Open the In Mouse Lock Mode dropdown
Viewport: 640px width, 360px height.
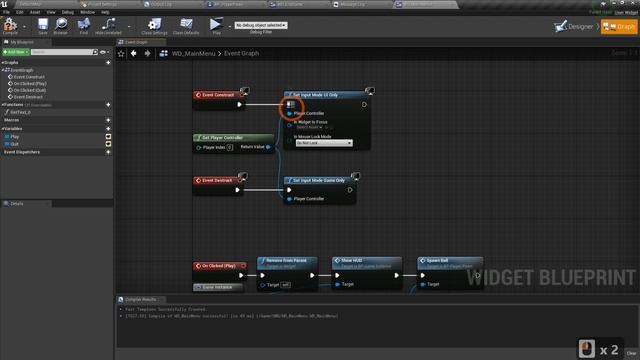pyautogui.click(x=324, y=143)
